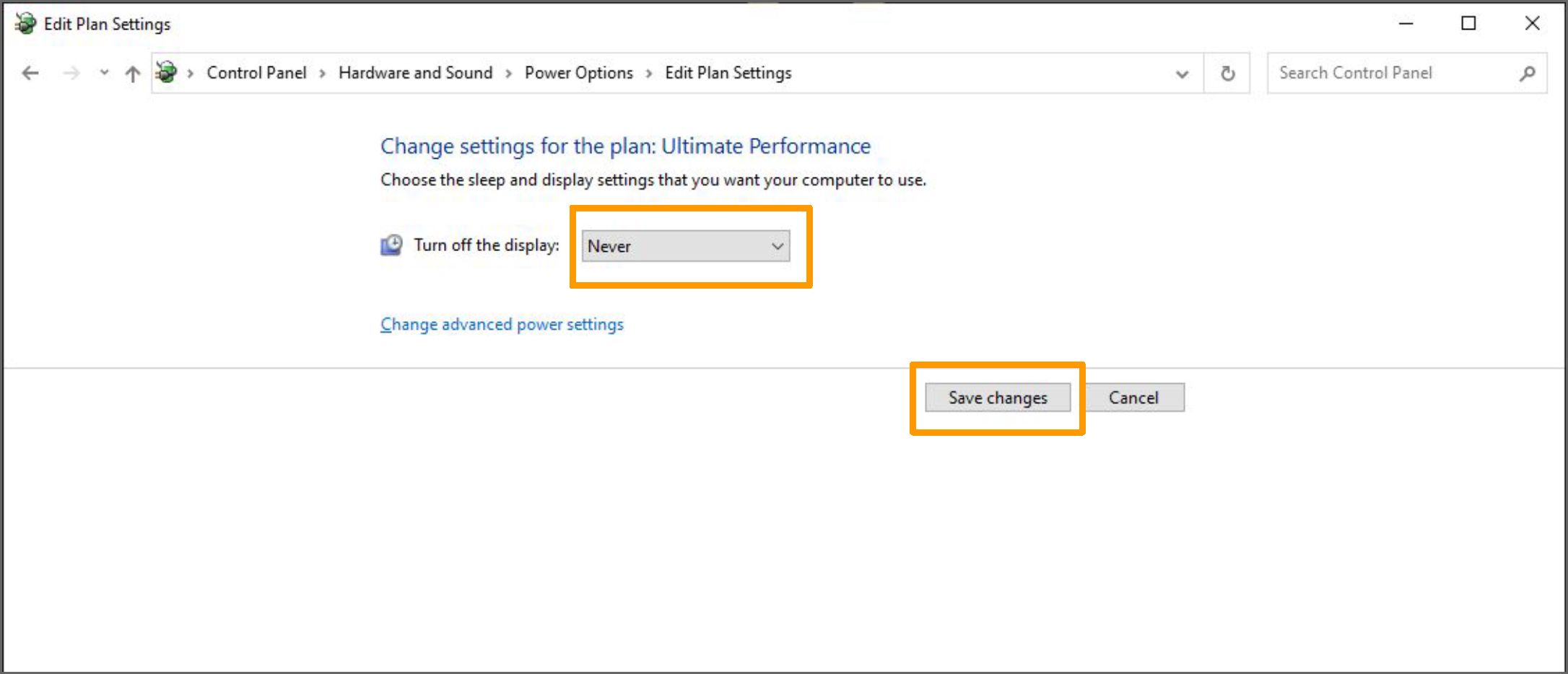This screenshot has width=1568, height=674.
Task: Click the search magnifier icon
Action: 1527,73
